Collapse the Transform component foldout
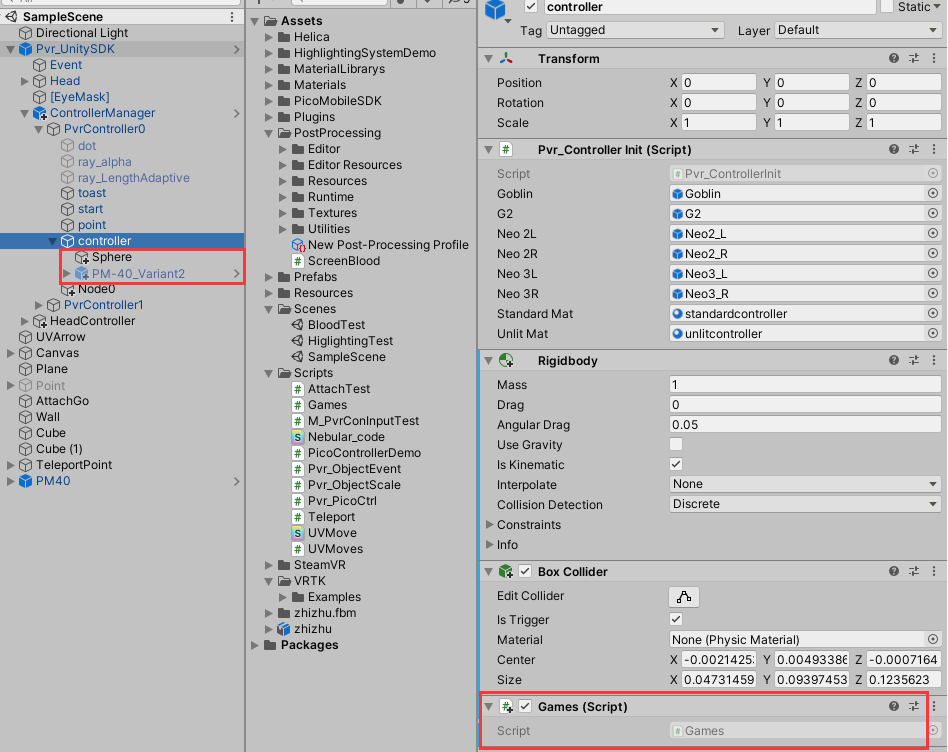This screenshot has height=752, width=948. pos(489,59)
